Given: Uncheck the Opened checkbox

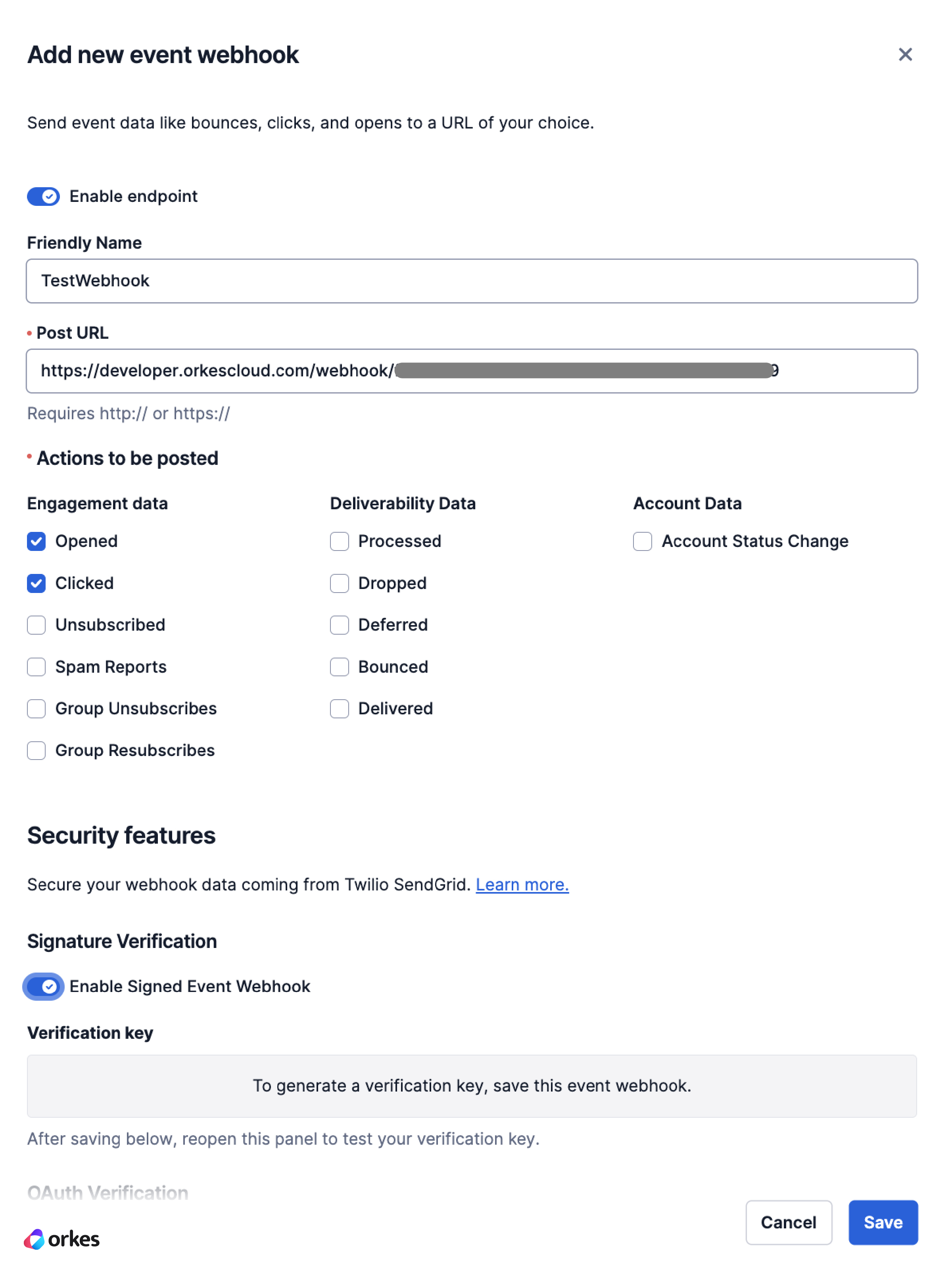Looking at the screenshot, I should pyautogui.click(x=36, y=541).
